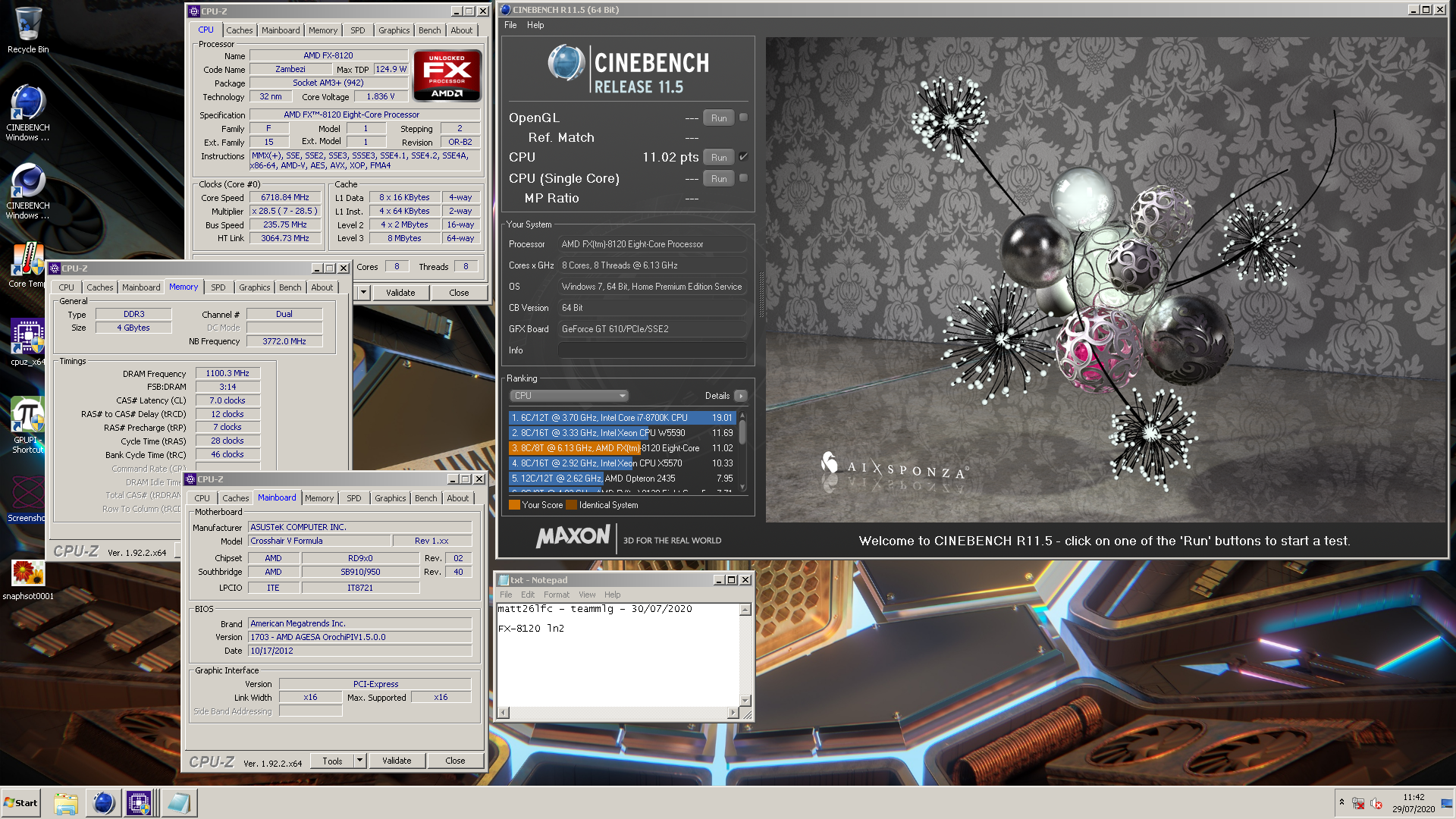
Task: Open About tab in CPU-Z Mainboard window
Action: click(x=457, y=498)
